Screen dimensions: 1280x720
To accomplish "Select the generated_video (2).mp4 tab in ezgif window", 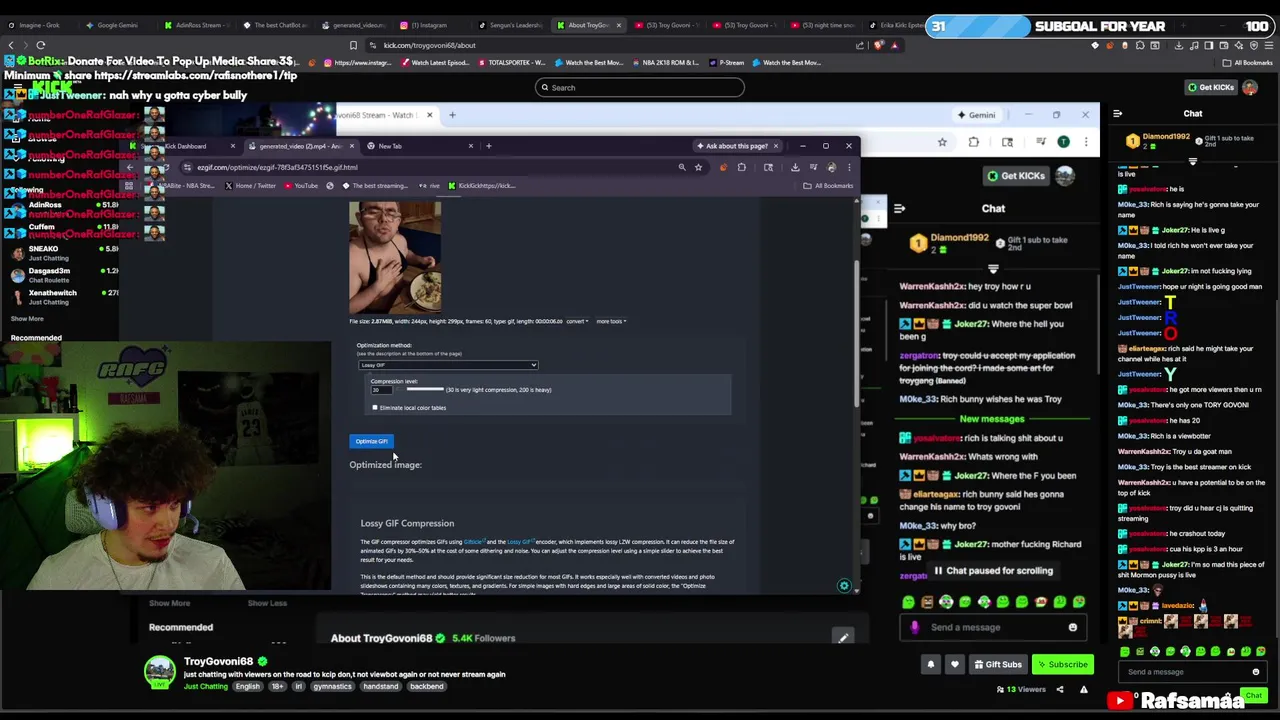I will tap(300, 146).
